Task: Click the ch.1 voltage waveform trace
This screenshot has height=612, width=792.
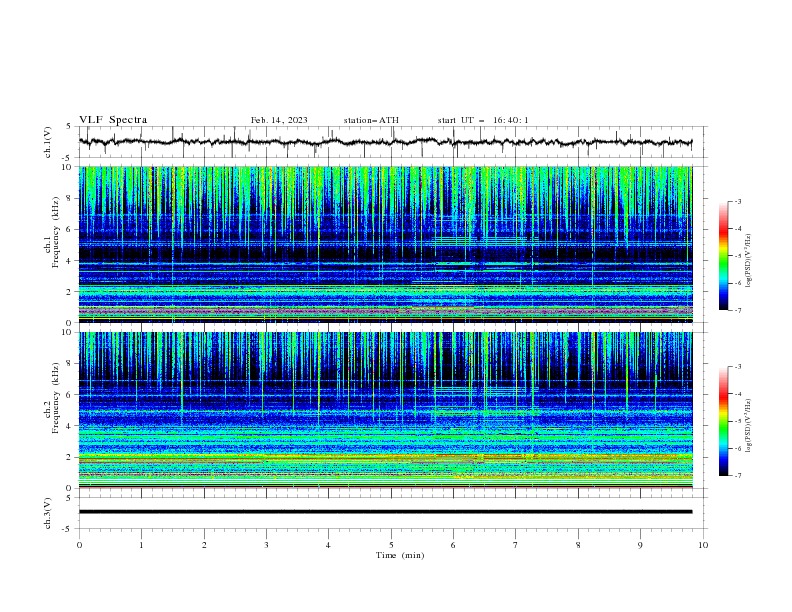Action: [385, 142]
